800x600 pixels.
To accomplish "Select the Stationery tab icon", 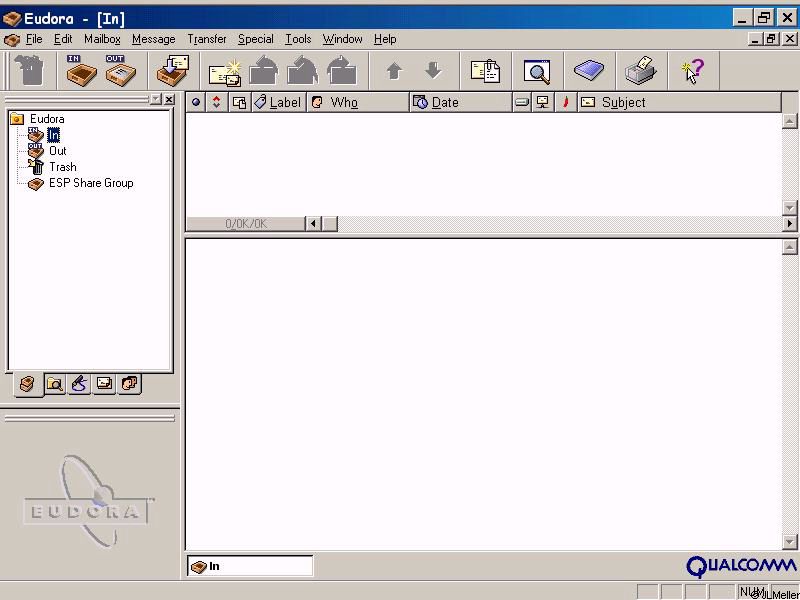I will pos(104,384).
